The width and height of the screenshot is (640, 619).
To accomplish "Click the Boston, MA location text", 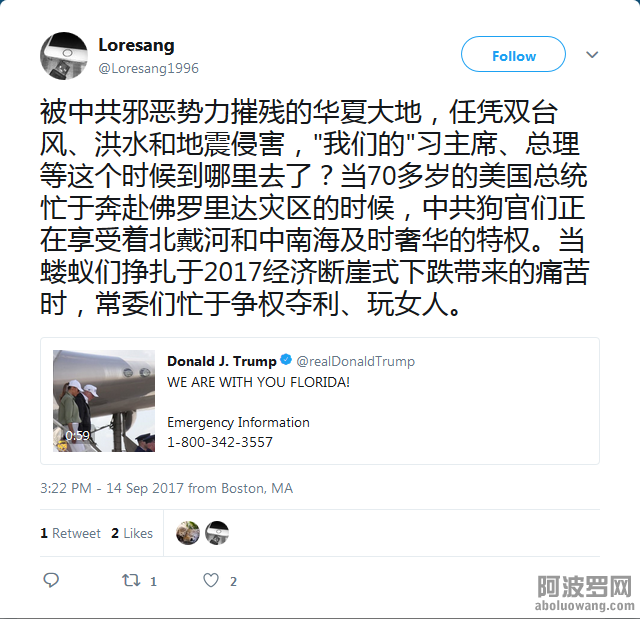I will point(257,488).
